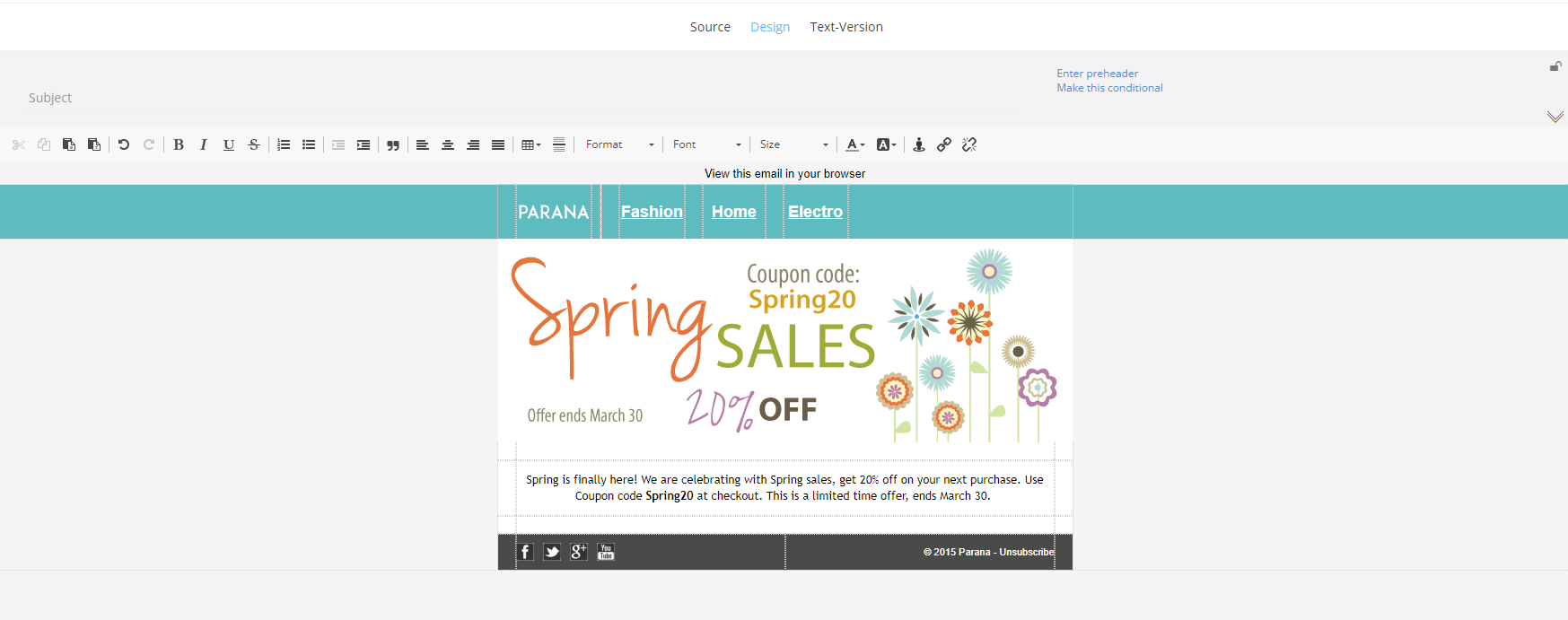Toggle the lock icon at top right
1568x620 pixels.
tap(1555, 65)
